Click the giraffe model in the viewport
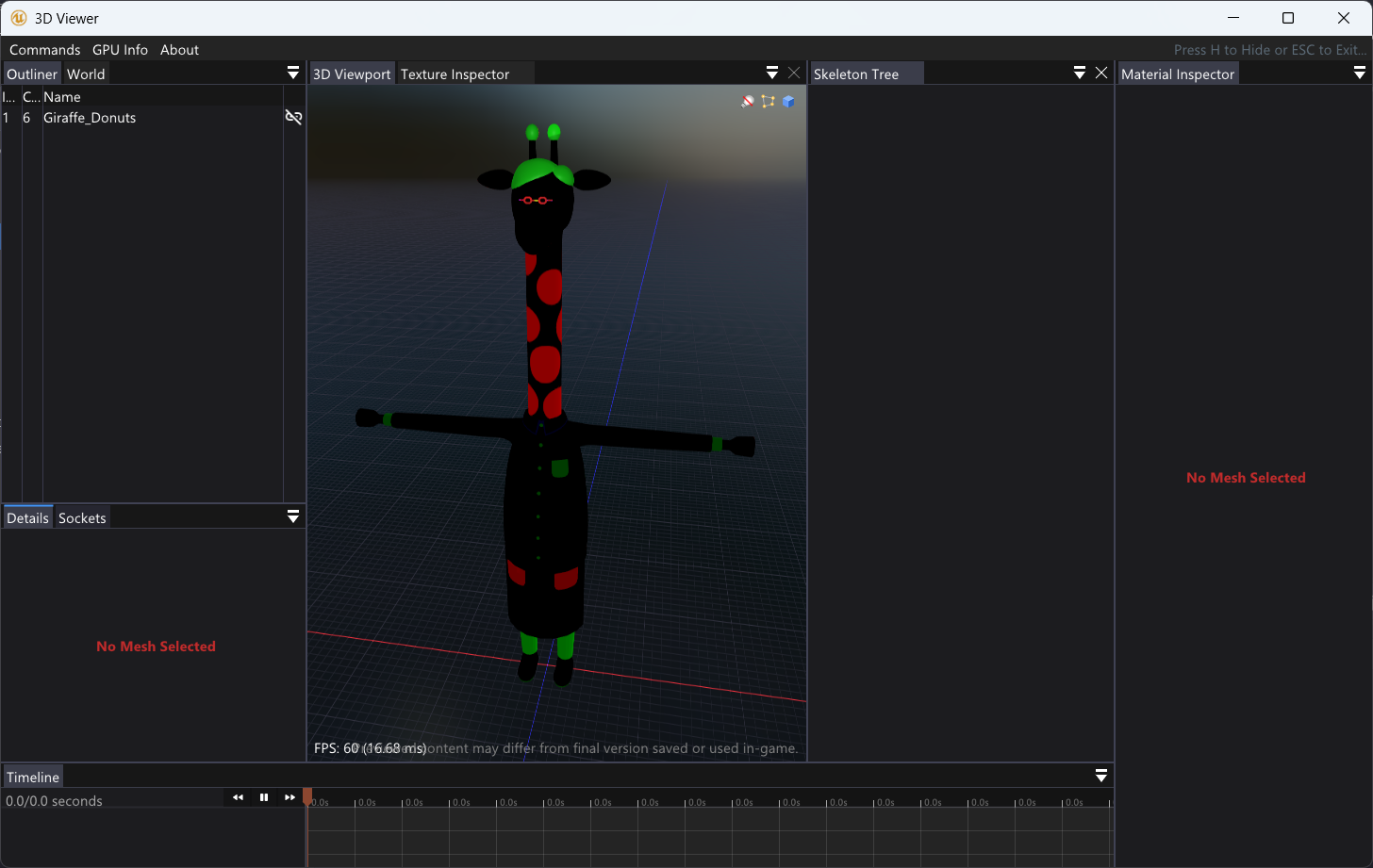 click(547, 405)
